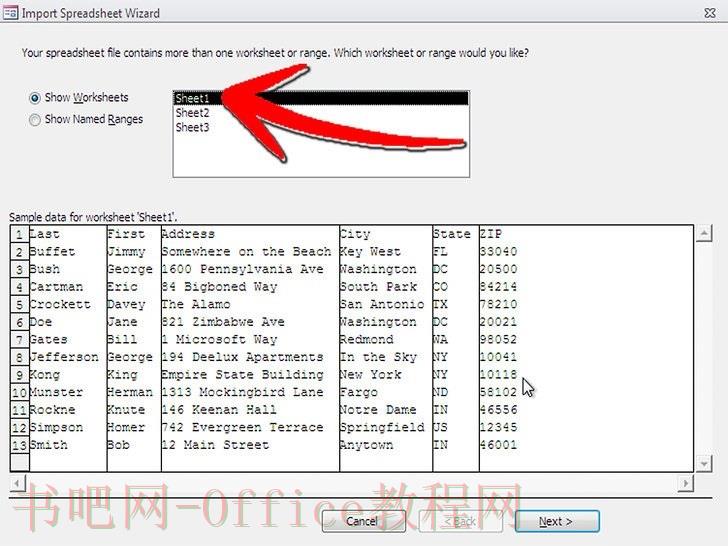
Task: Close the Import Spreadsheet Wizard window
Action: (x=710, y=13)
